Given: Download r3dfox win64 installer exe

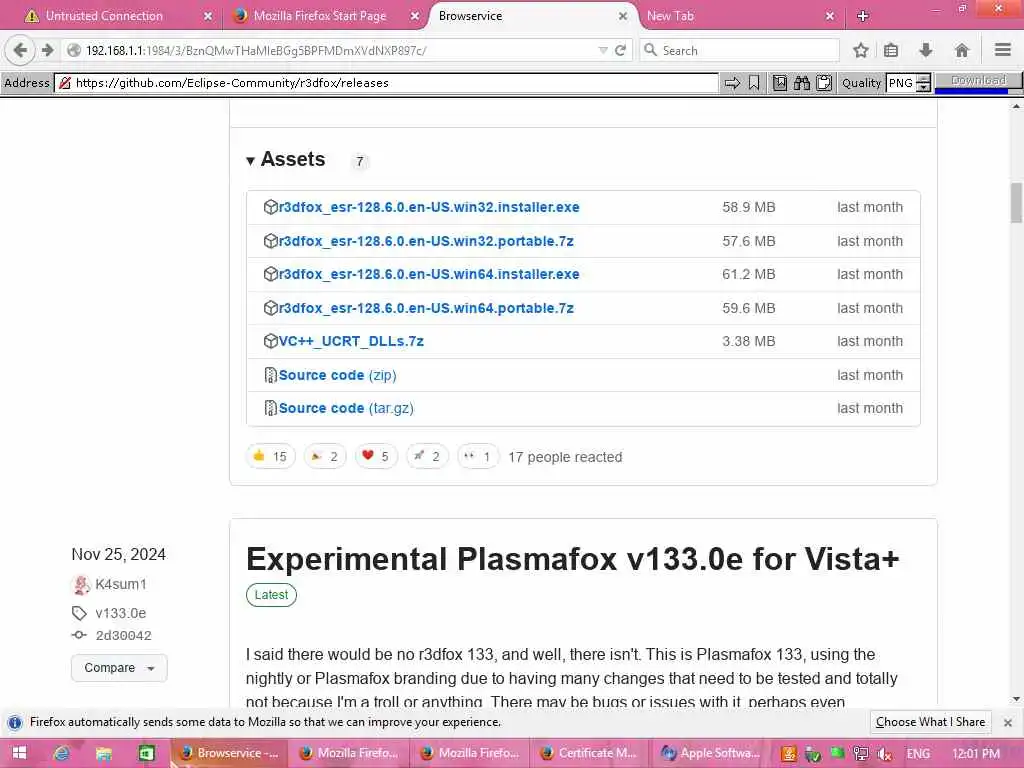Looking at the screenshot, I should (429, 274).
